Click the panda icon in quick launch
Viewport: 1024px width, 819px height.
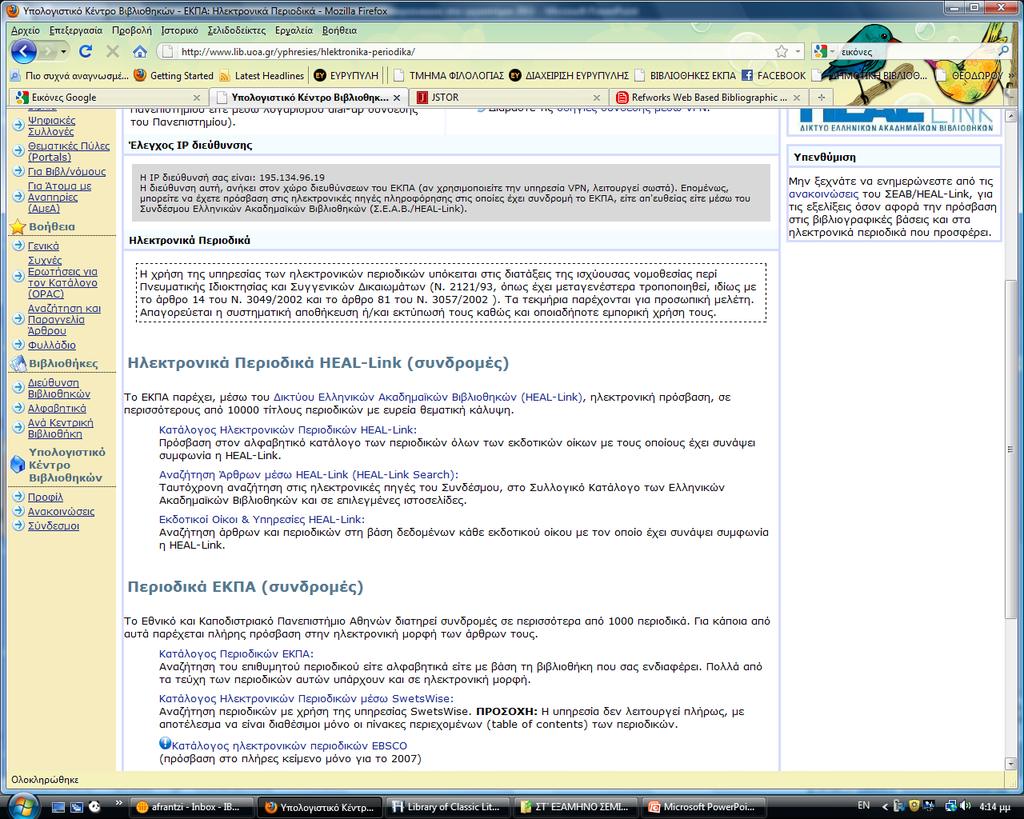[94, 807]
